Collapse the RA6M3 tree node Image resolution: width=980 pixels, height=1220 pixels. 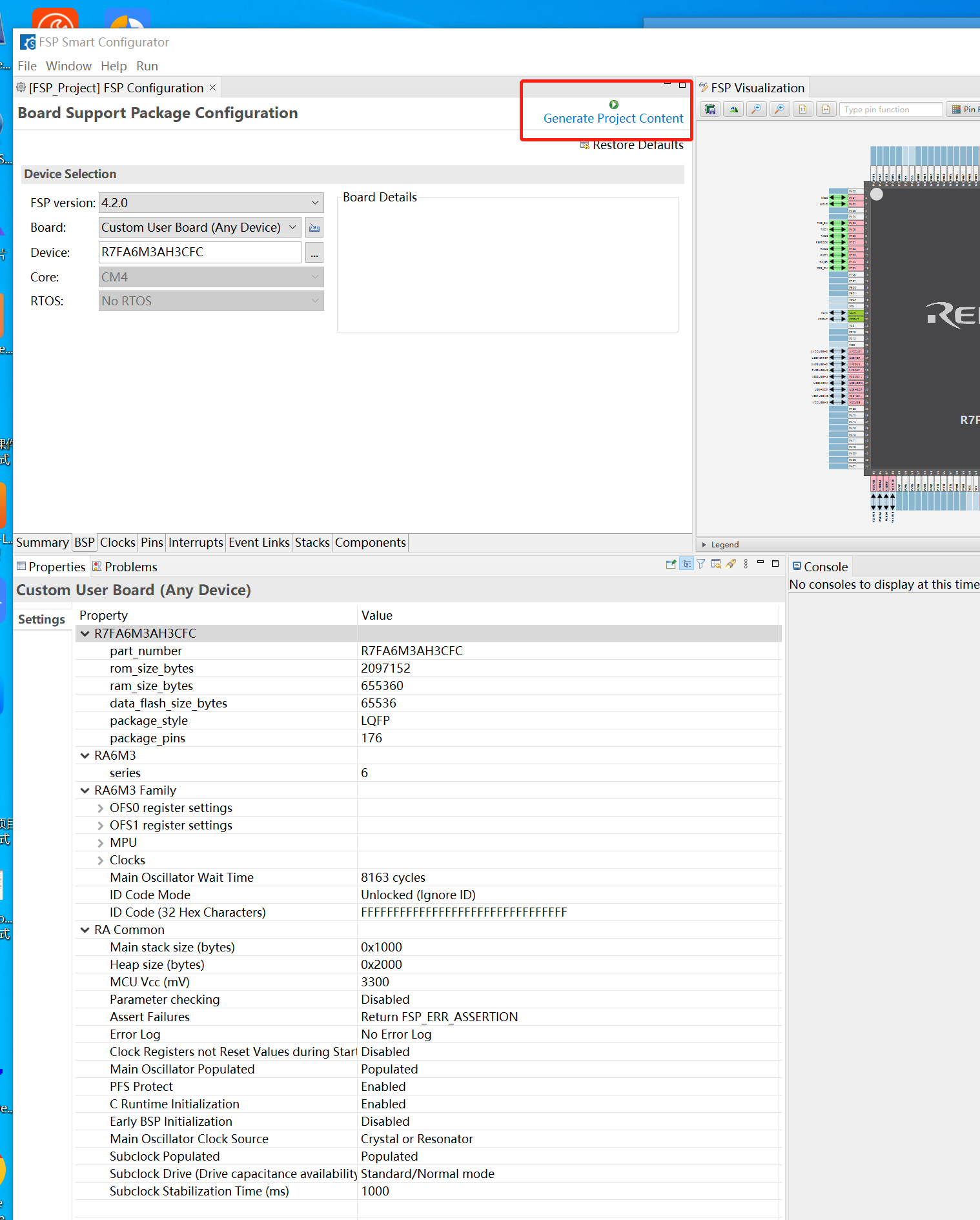[x=85, y=755]
